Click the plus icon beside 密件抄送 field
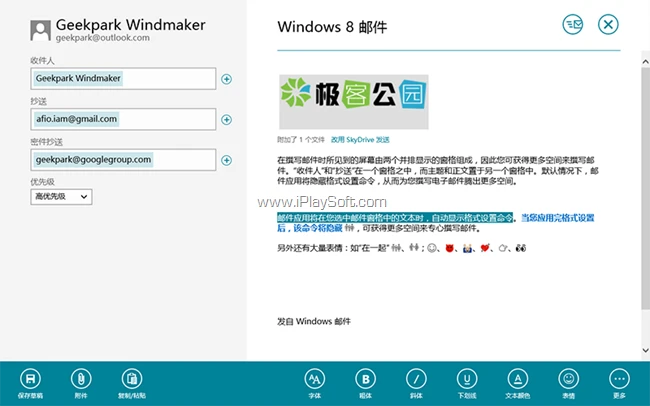The height and width of the screenshot is (406, 650). 226,160
